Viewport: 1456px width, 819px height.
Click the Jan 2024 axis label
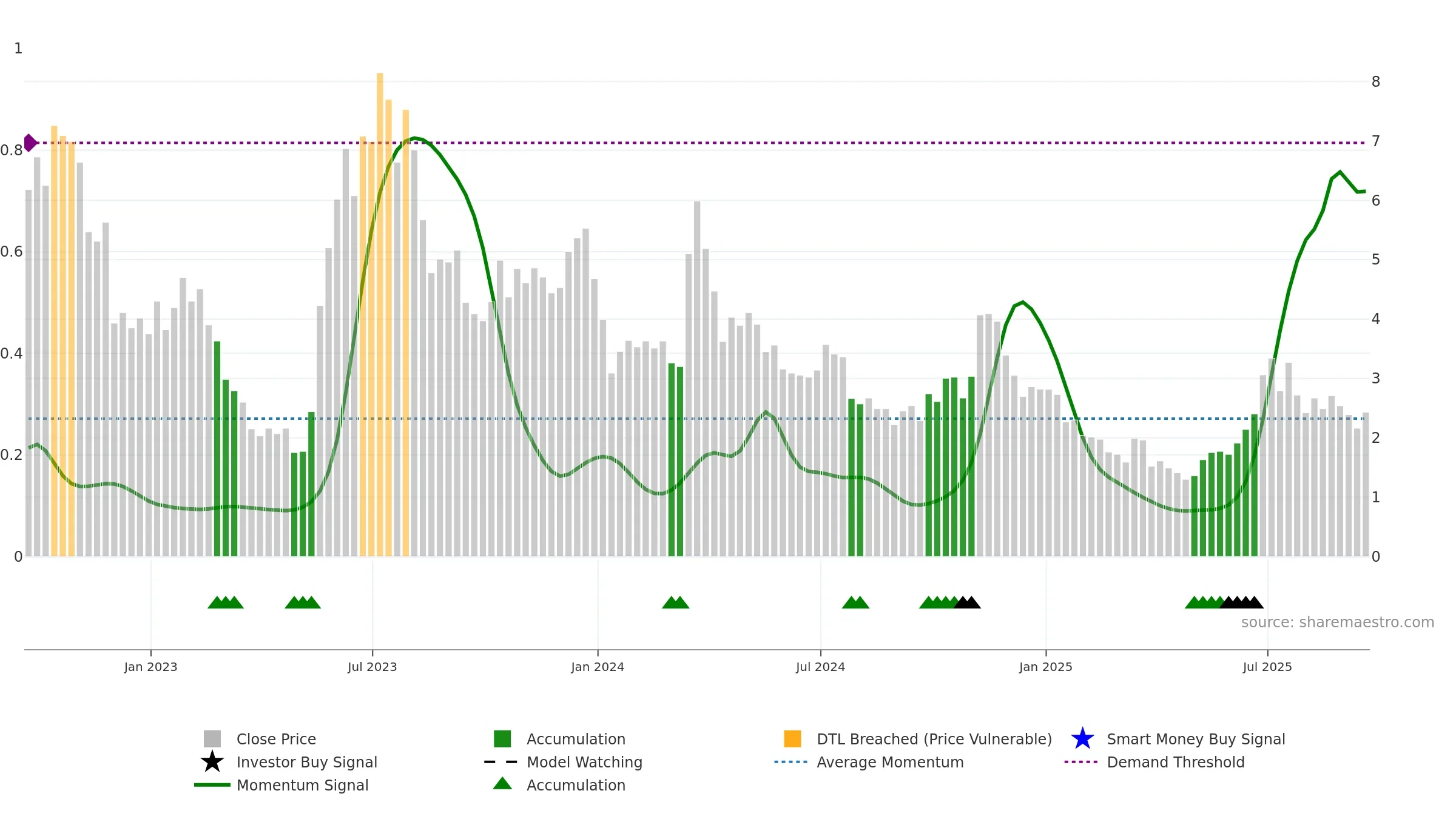tap(598, 667)
